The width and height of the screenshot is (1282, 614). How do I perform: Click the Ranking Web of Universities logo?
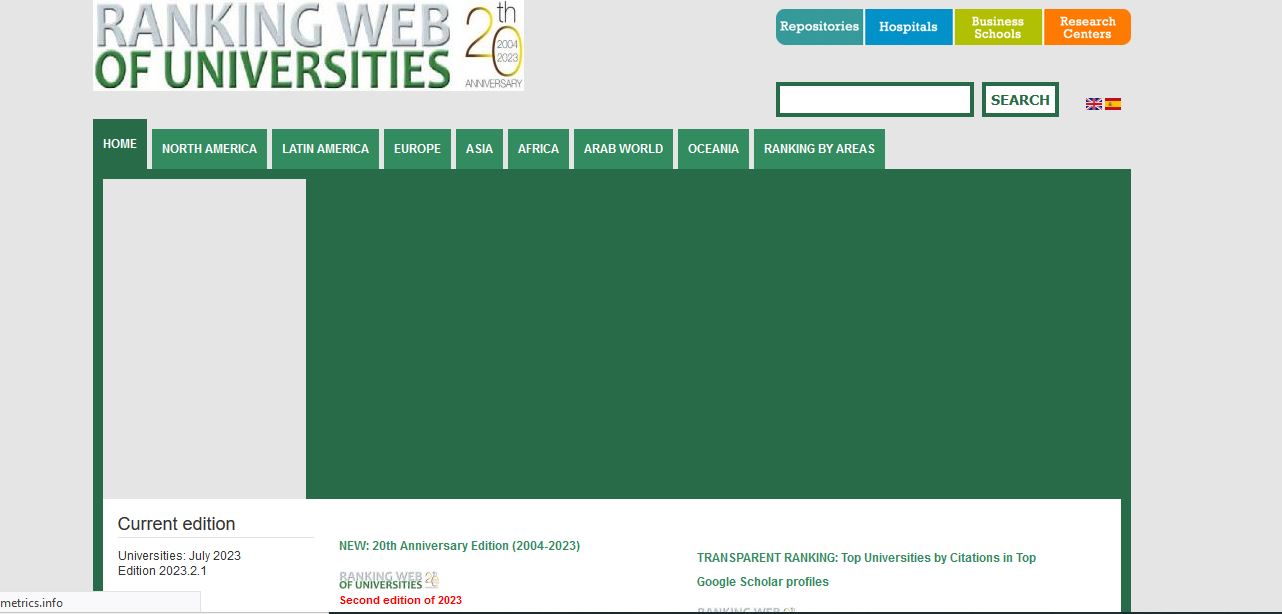click(x=308, y=46)
